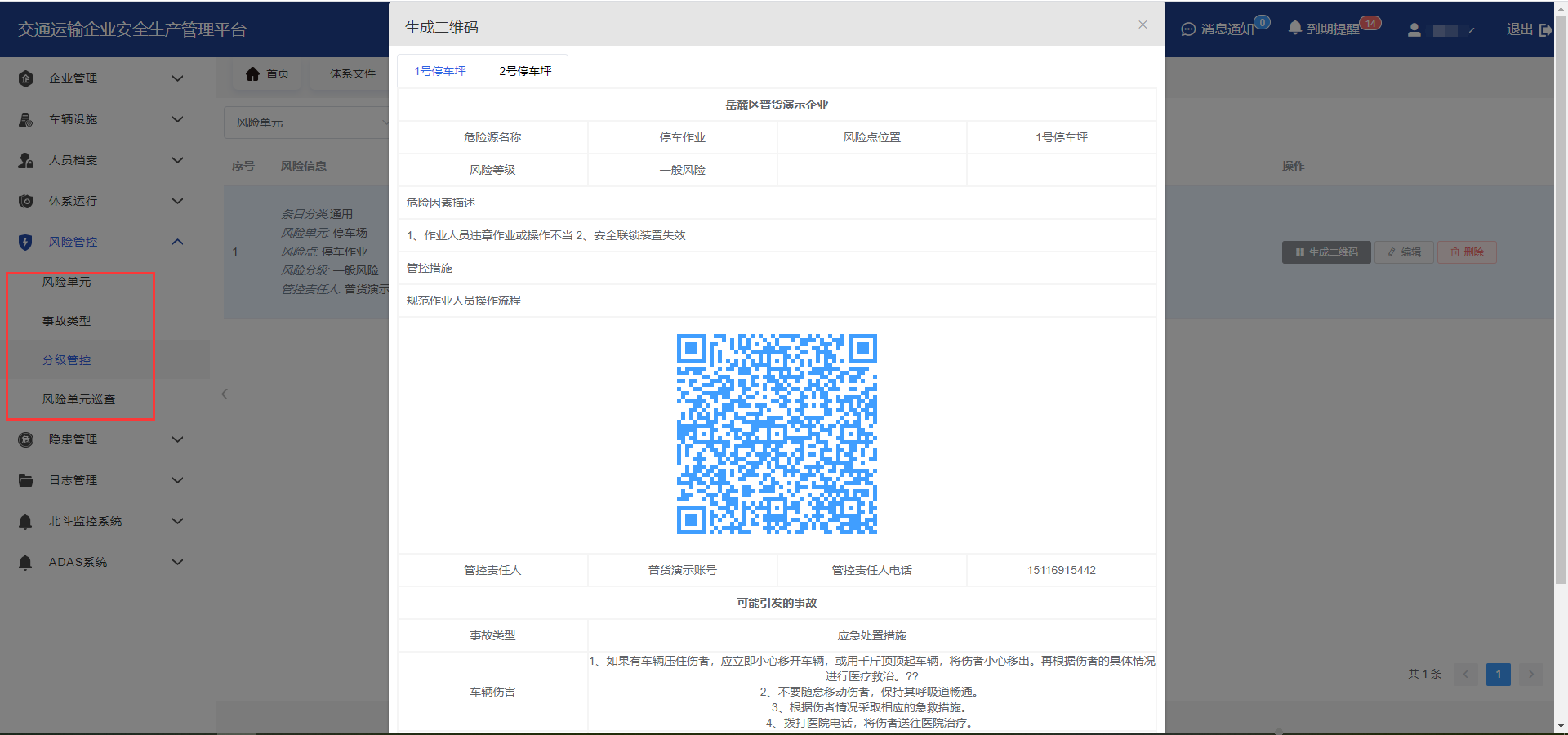Go to pagination page 1
Screen dimensions: 1568x735
pos(1499,674)
